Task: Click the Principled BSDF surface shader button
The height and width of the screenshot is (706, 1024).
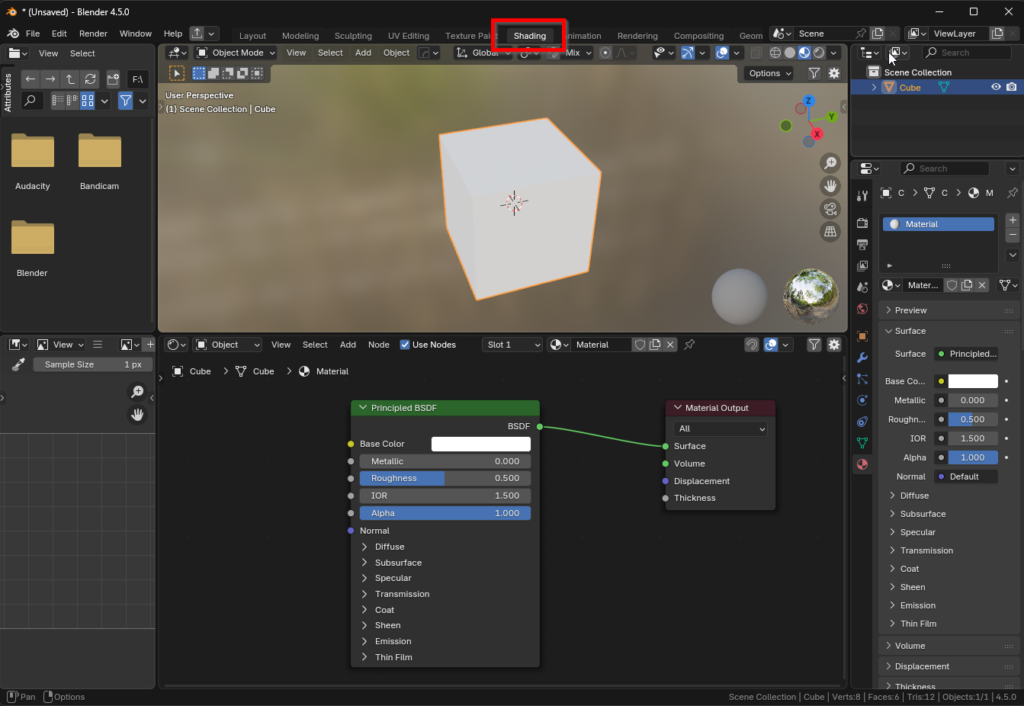Action: pyautogui.click(x=966, y=354)
